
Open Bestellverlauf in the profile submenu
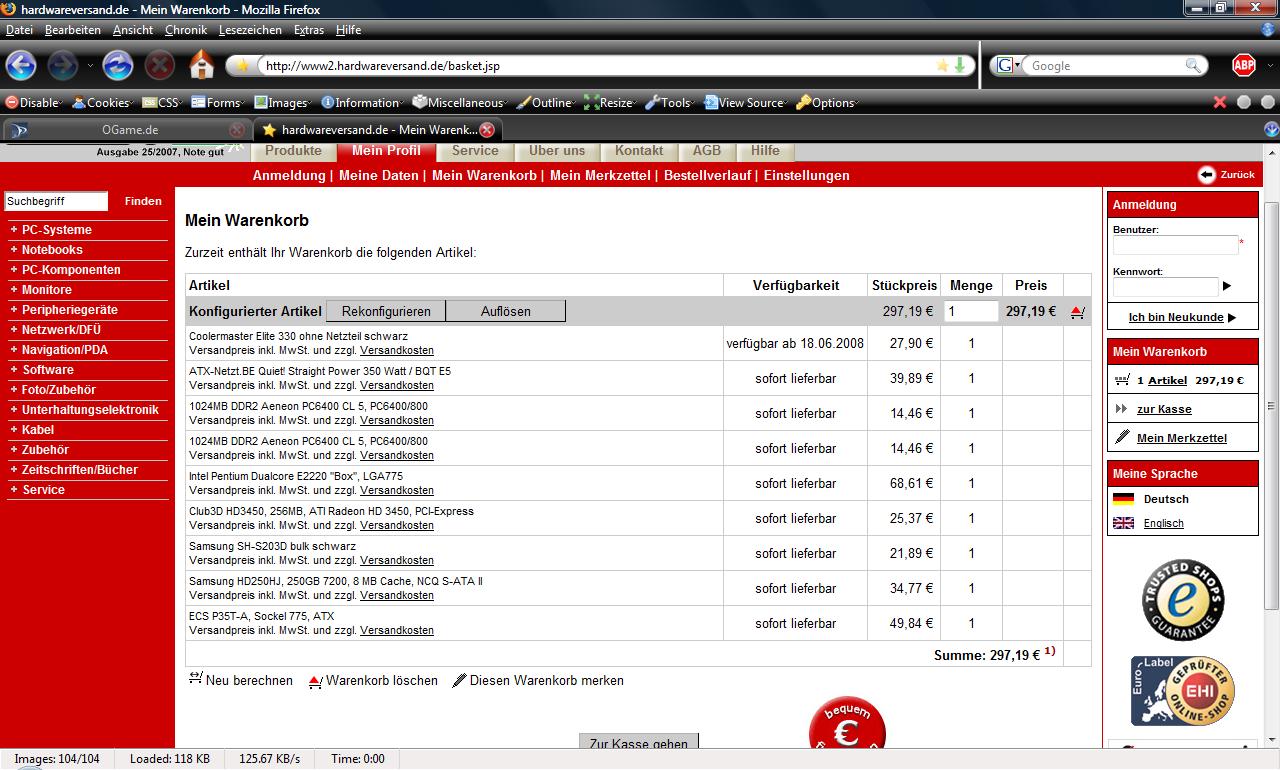pos(707,175)
